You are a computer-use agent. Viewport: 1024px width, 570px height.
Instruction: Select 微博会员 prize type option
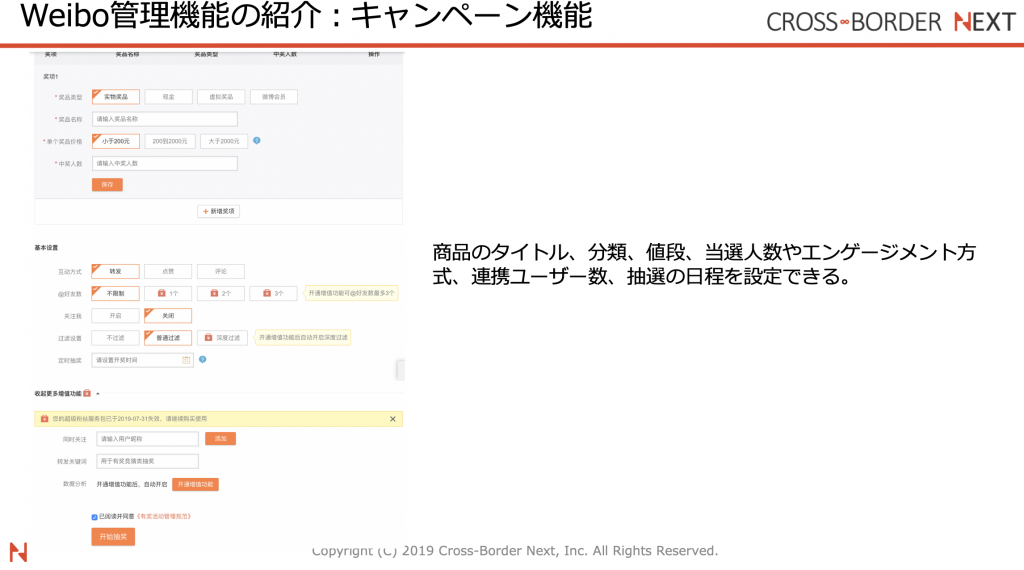click(x=274, y=97)
